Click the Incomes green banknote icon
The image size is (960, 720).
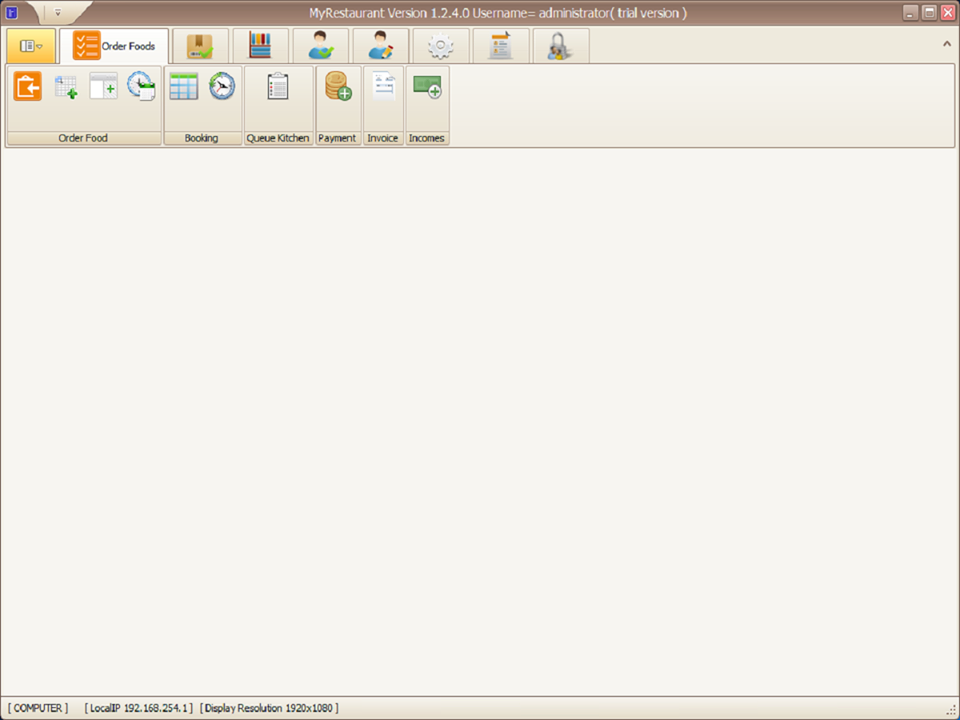click(427, 86)
